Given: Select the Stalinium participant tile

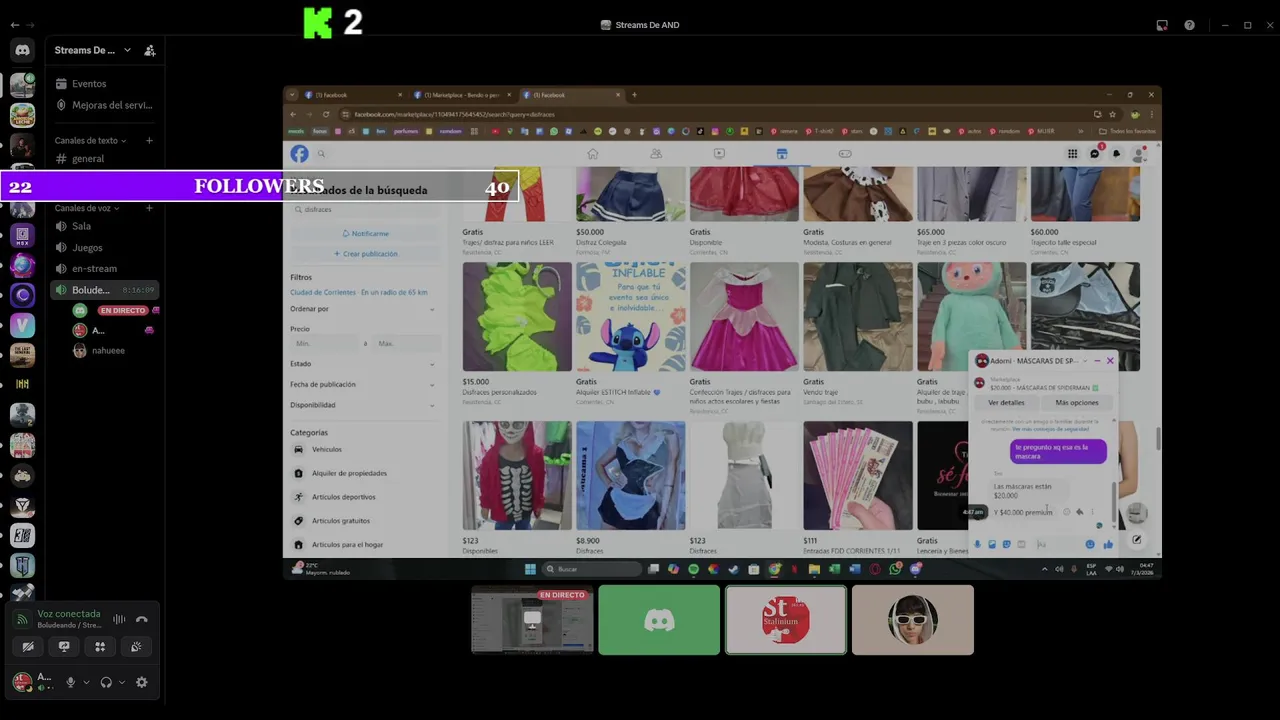Looking at the screenshot, I should (786, 620).
